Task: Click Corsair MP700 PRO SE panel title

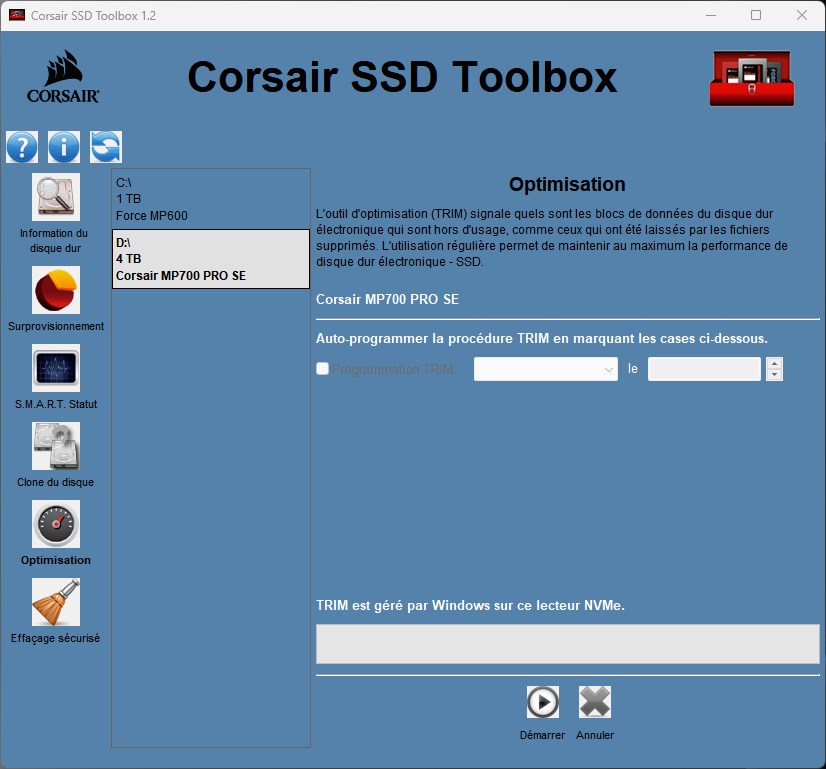Action: pos(387,300)
